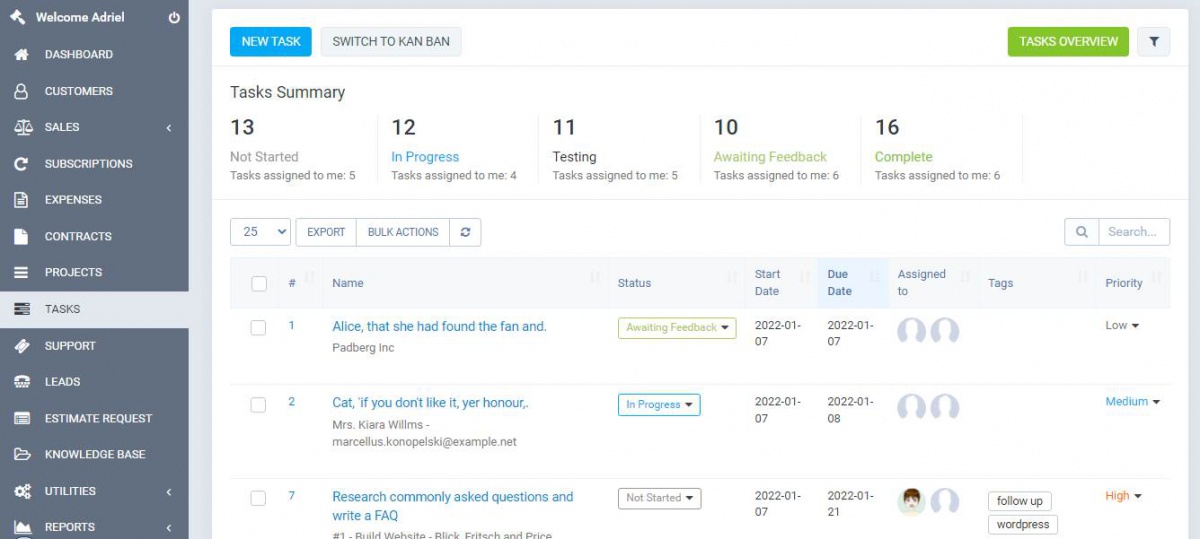Screen dimensions: 1200x539
Task: Click the Subscriptions refresh icon in sidebar
Action: click(21, 164)
